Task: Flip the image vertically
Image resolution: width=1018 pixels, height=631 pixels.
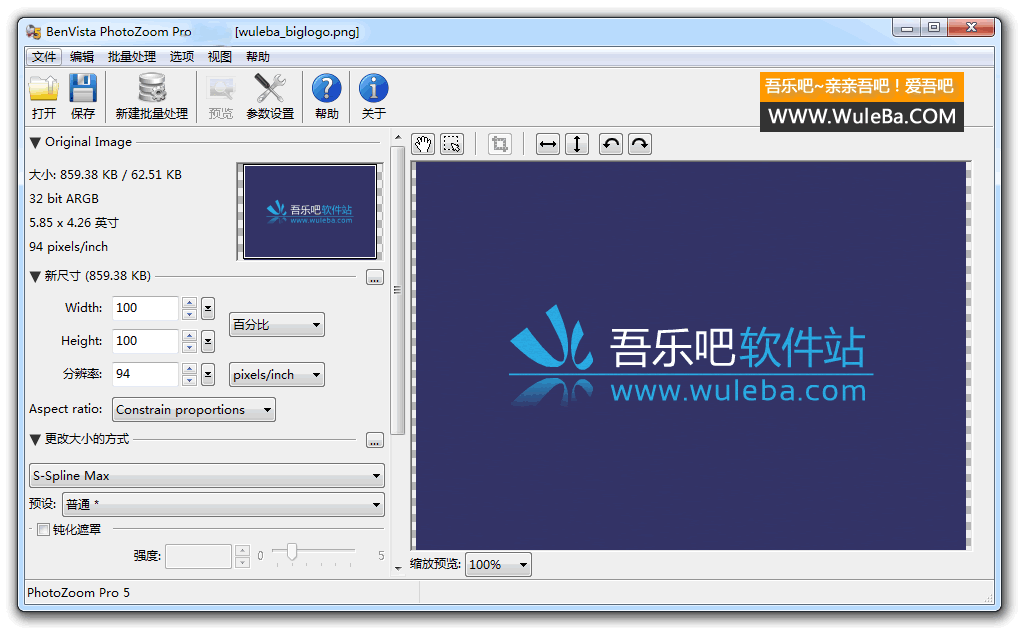Action: 577,144
